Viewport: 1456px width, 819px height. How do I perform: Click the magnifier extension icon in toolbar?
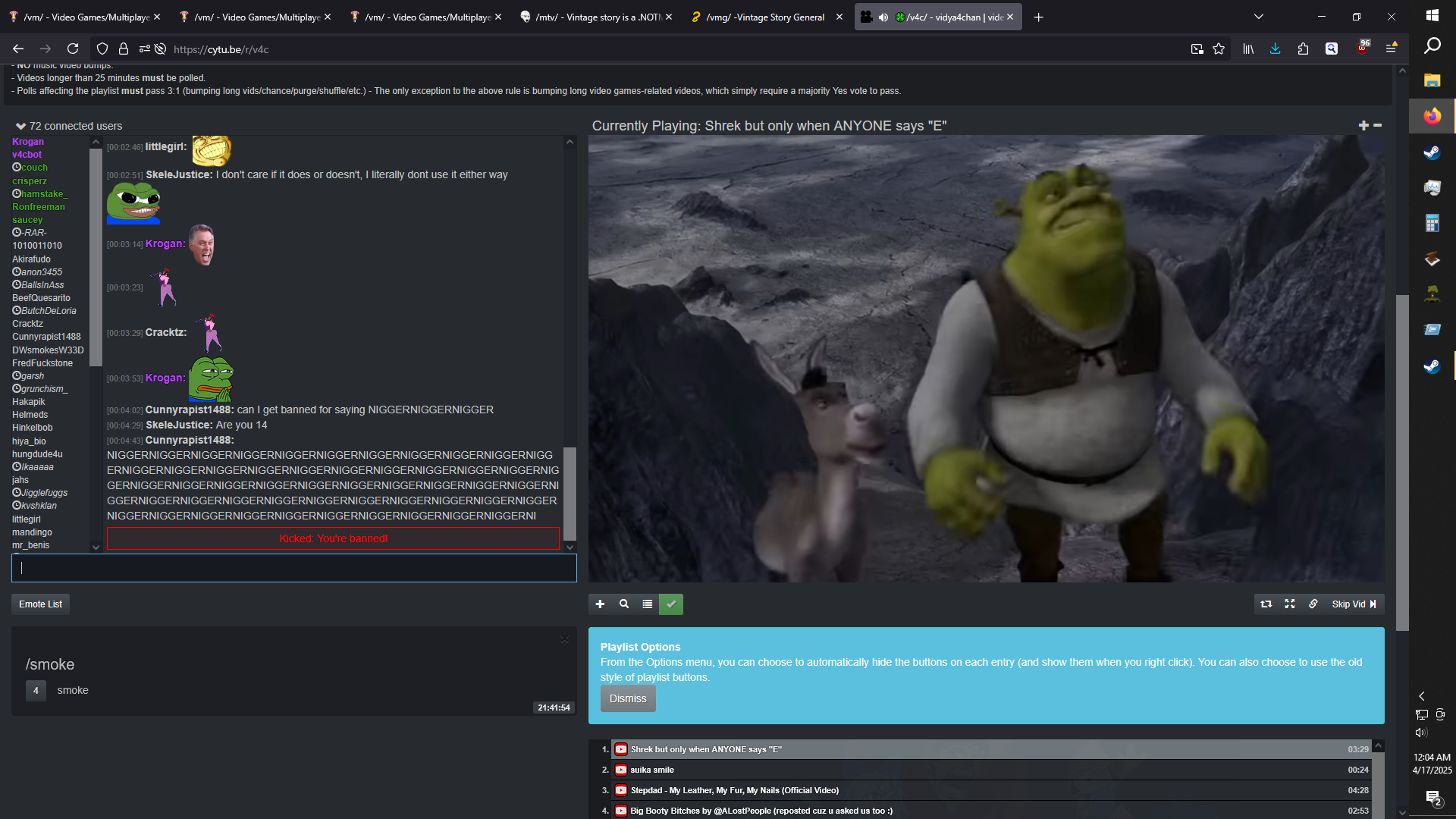[1332, 49]
